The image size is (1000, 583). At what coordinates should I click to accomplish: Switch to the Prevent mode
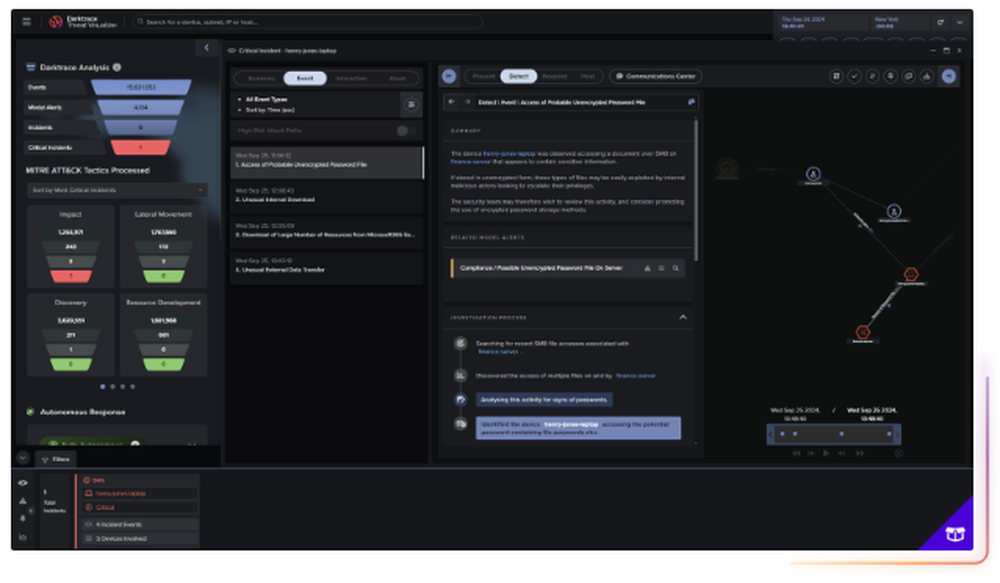(483, 76)
